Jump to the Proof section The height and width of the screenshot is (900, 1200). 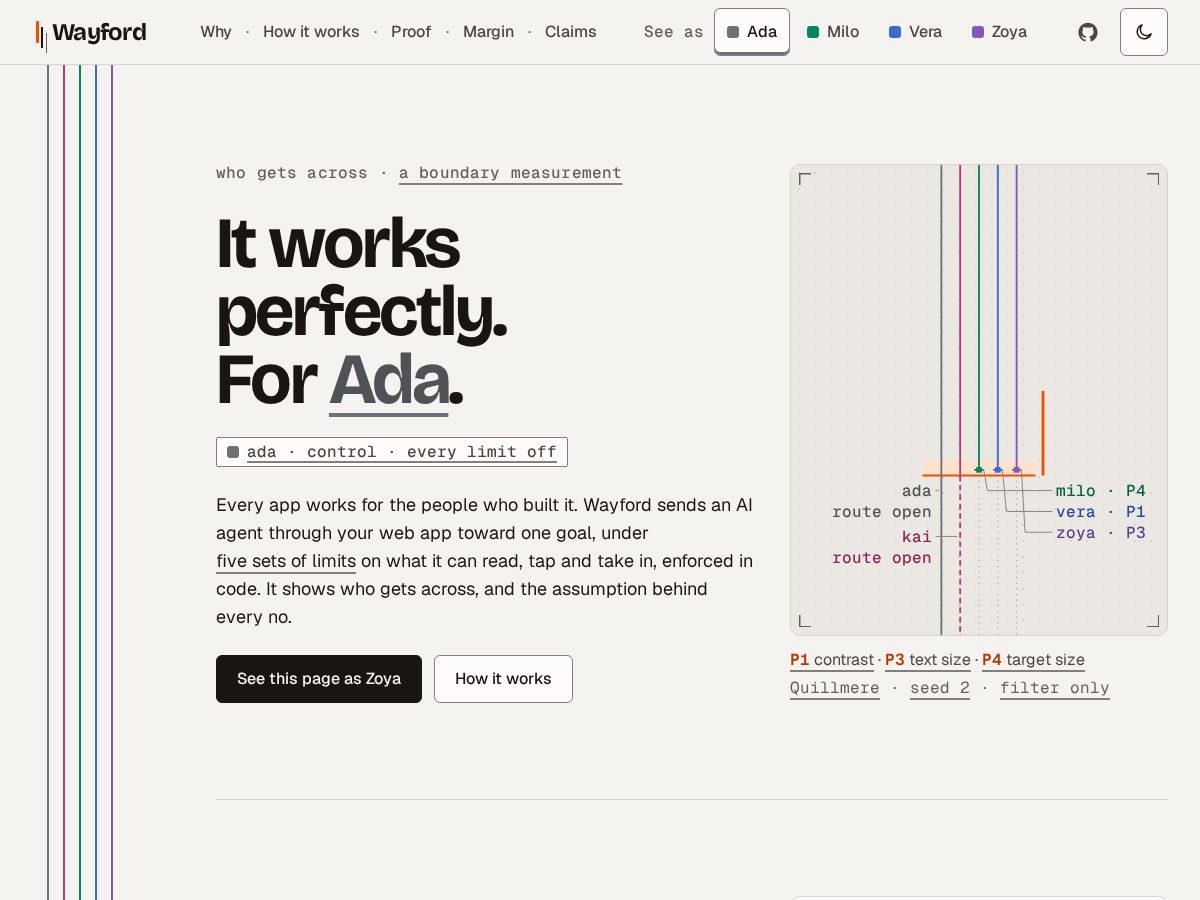pyautogui.click(x=411, y=32)
